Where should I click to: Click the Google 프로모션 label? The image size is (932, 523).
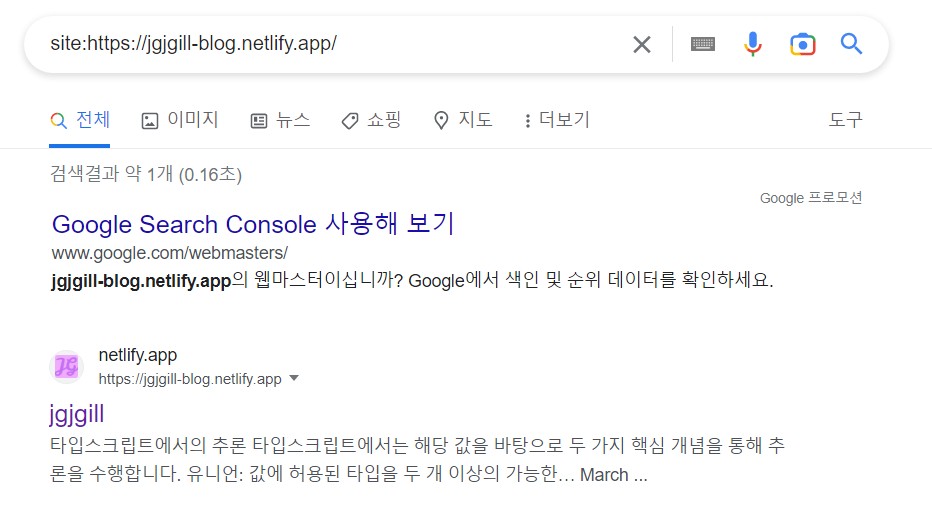coord(811,198)
